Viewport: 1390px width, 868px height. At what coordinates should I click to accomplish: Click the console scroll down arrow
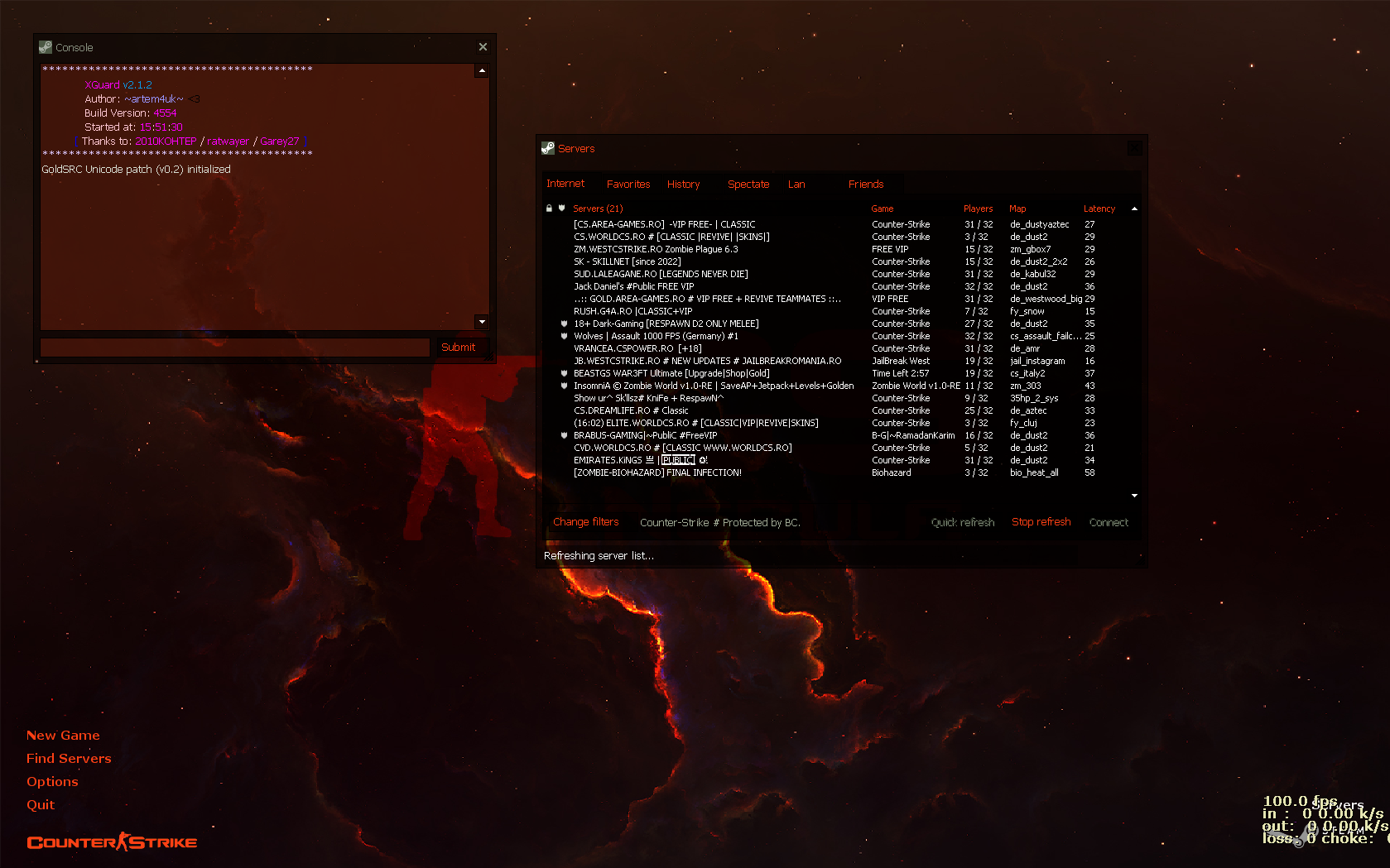click(482, 321)
